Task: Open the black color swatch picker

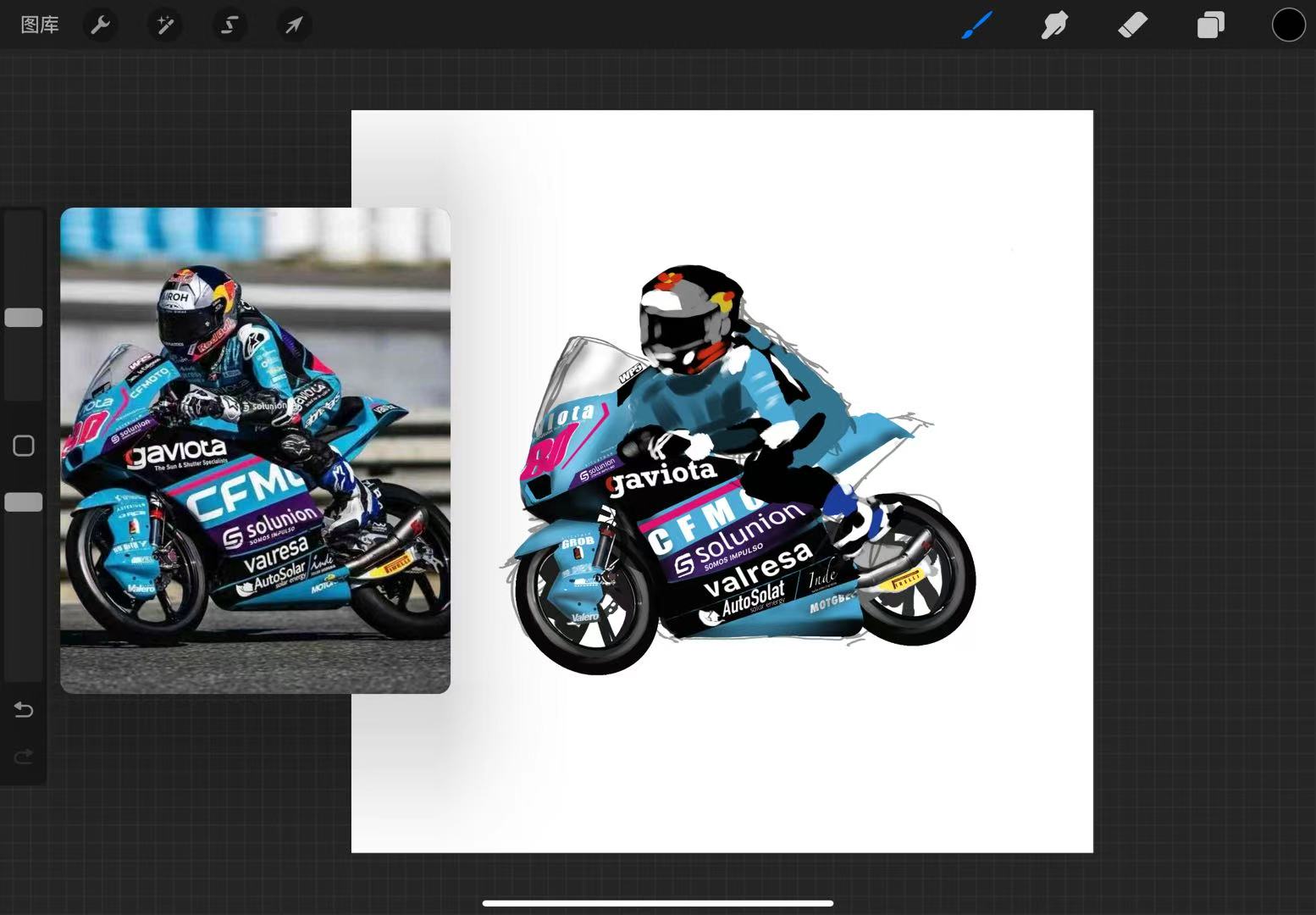Action: pos(1288,25)
